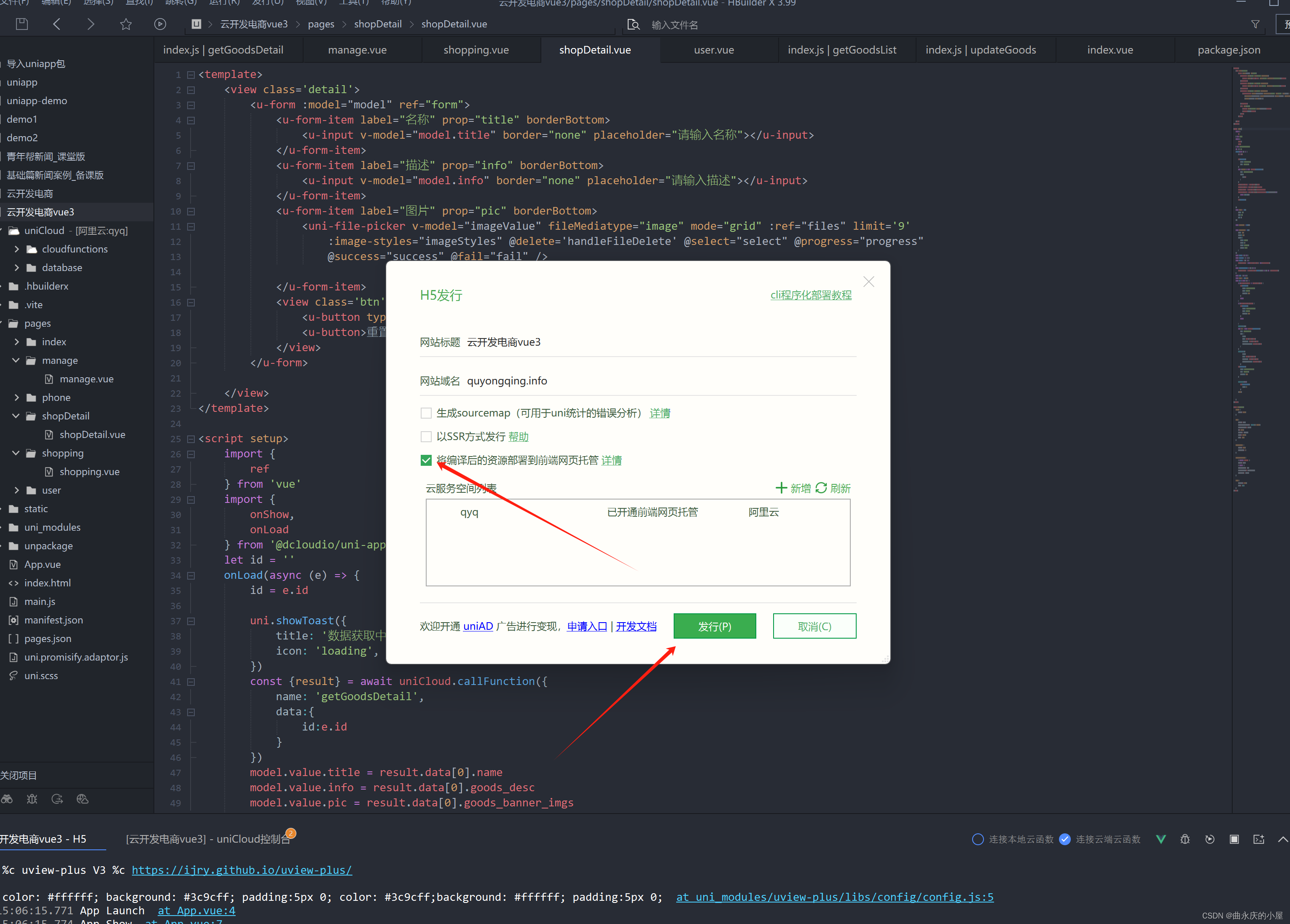Open the uview-plus github link in console
This screenshot has width=1290, height=924.
coord(242,870)
